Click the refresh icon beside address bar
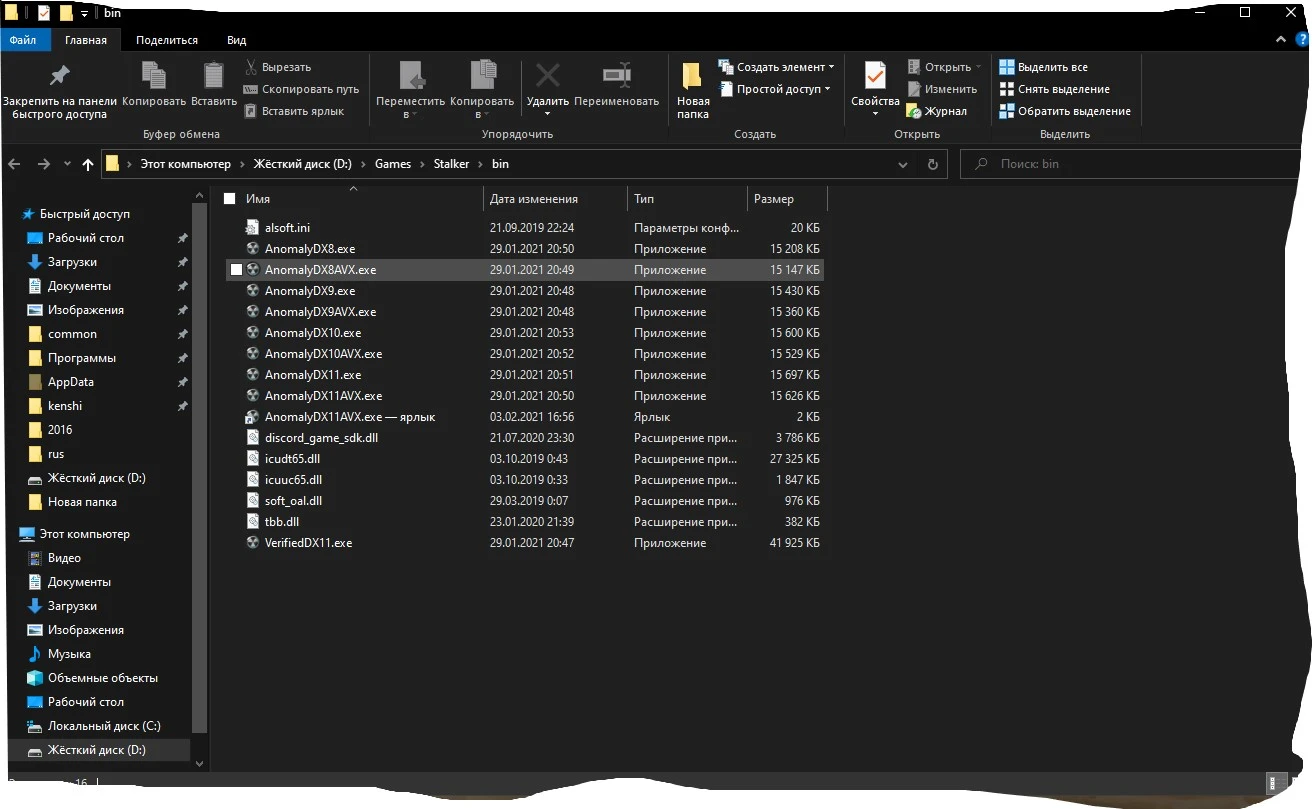Image resolution: width=1312 pixels, height=809 pixels. pyautogui.click(x=933, y=164)
